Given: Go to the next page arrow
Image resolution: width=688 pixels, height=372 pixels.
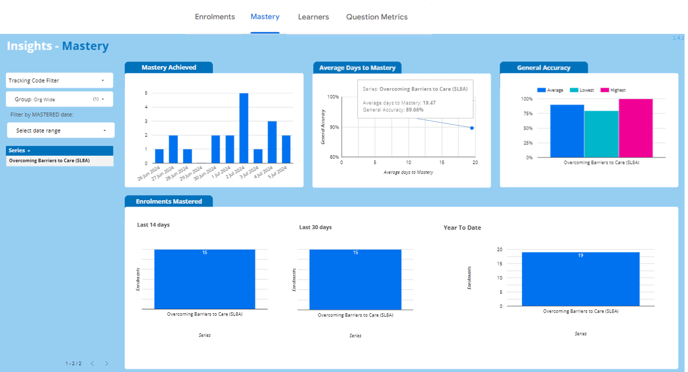Looking at the screenshot, I should [x=107, y=363].
